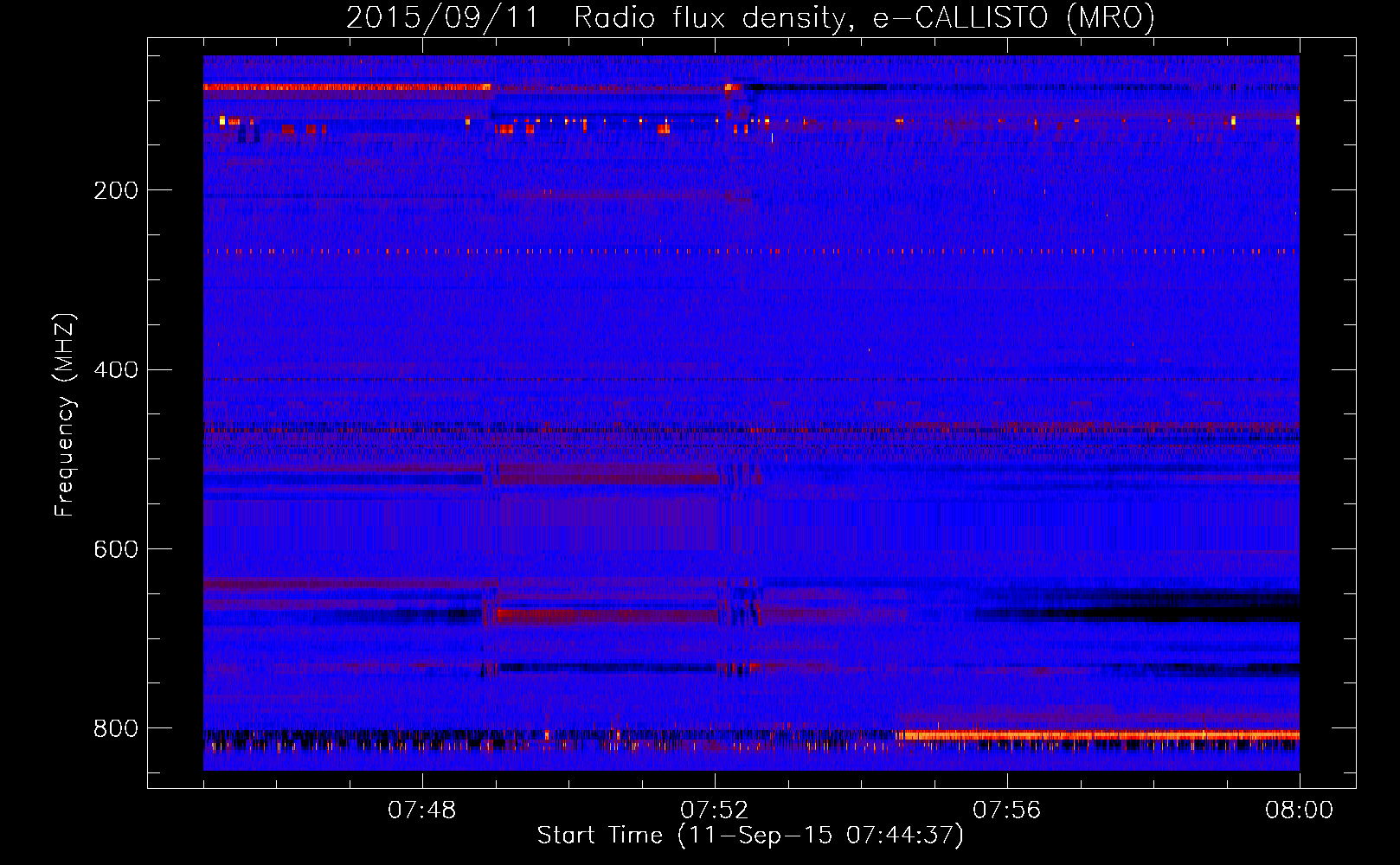Click the 08:00 time tick label
Viewport: 1400px width, 865px height.
pos(1300,811)
